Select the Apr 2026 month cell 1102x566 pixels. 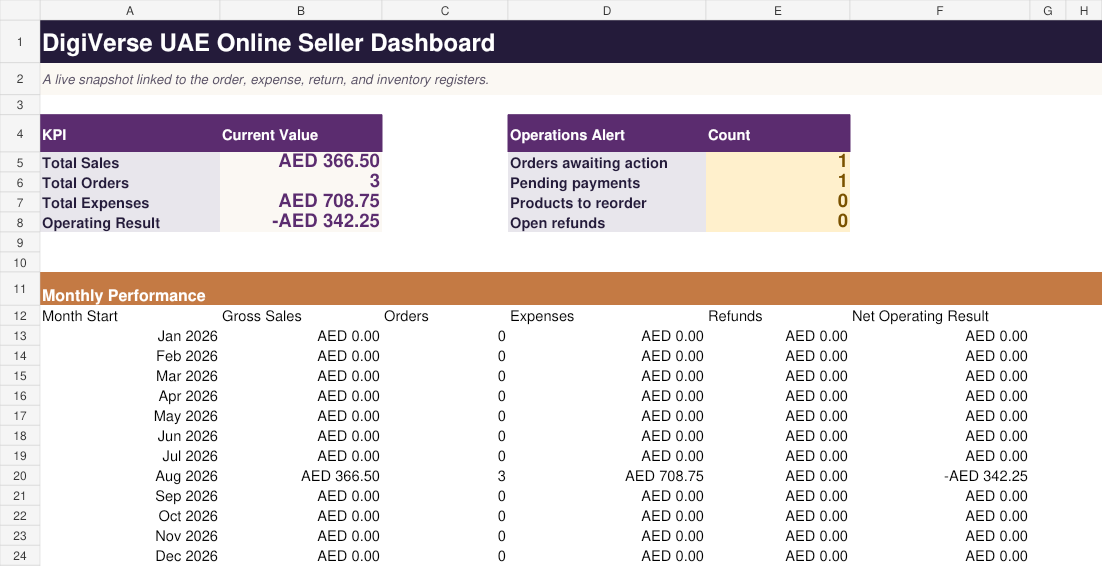130,396
